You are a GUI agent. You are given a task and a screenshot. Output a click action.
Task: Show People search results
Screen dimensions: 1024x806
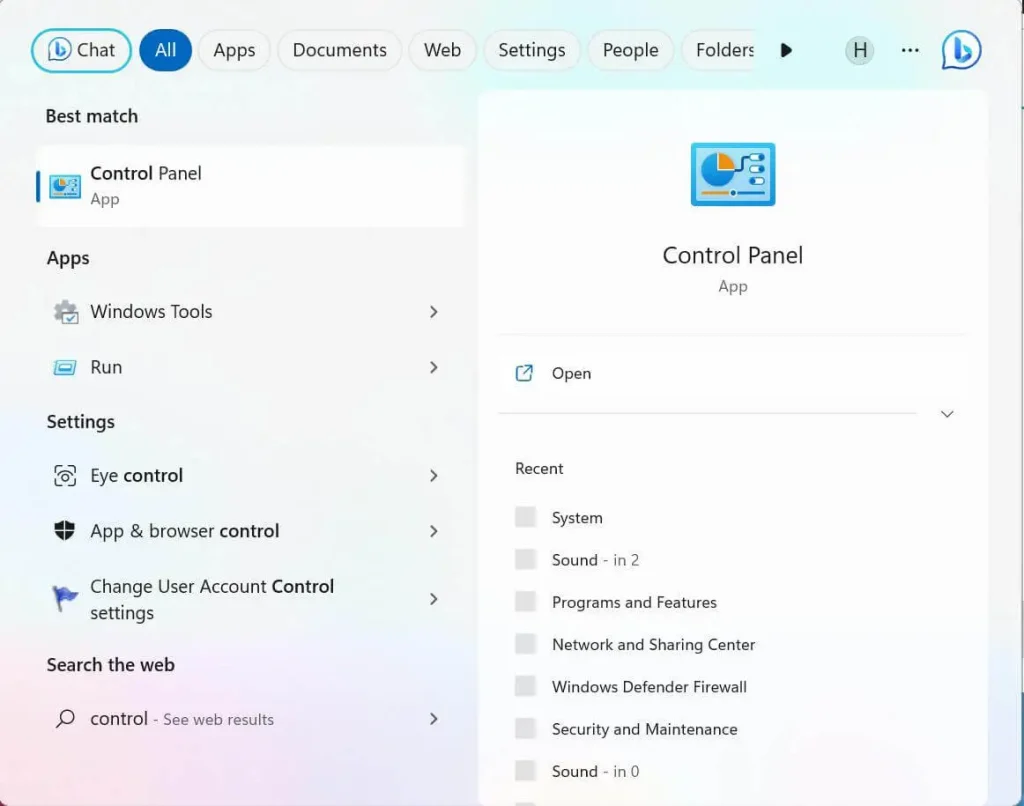630,50
